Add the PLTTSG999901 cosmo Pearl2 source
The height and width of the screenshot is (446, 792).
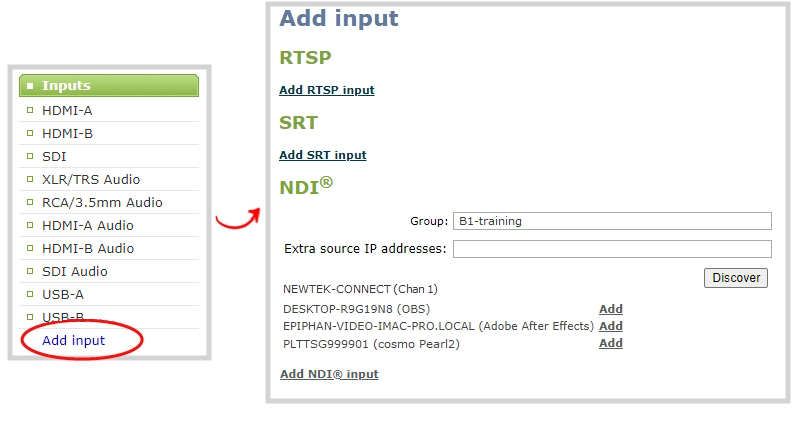[610, 343]
